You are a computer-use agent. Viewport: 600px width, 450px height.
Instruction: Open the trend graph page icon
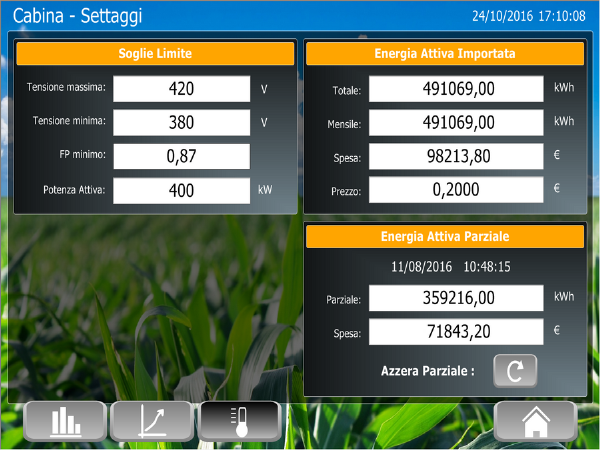[x=152, y=421]
